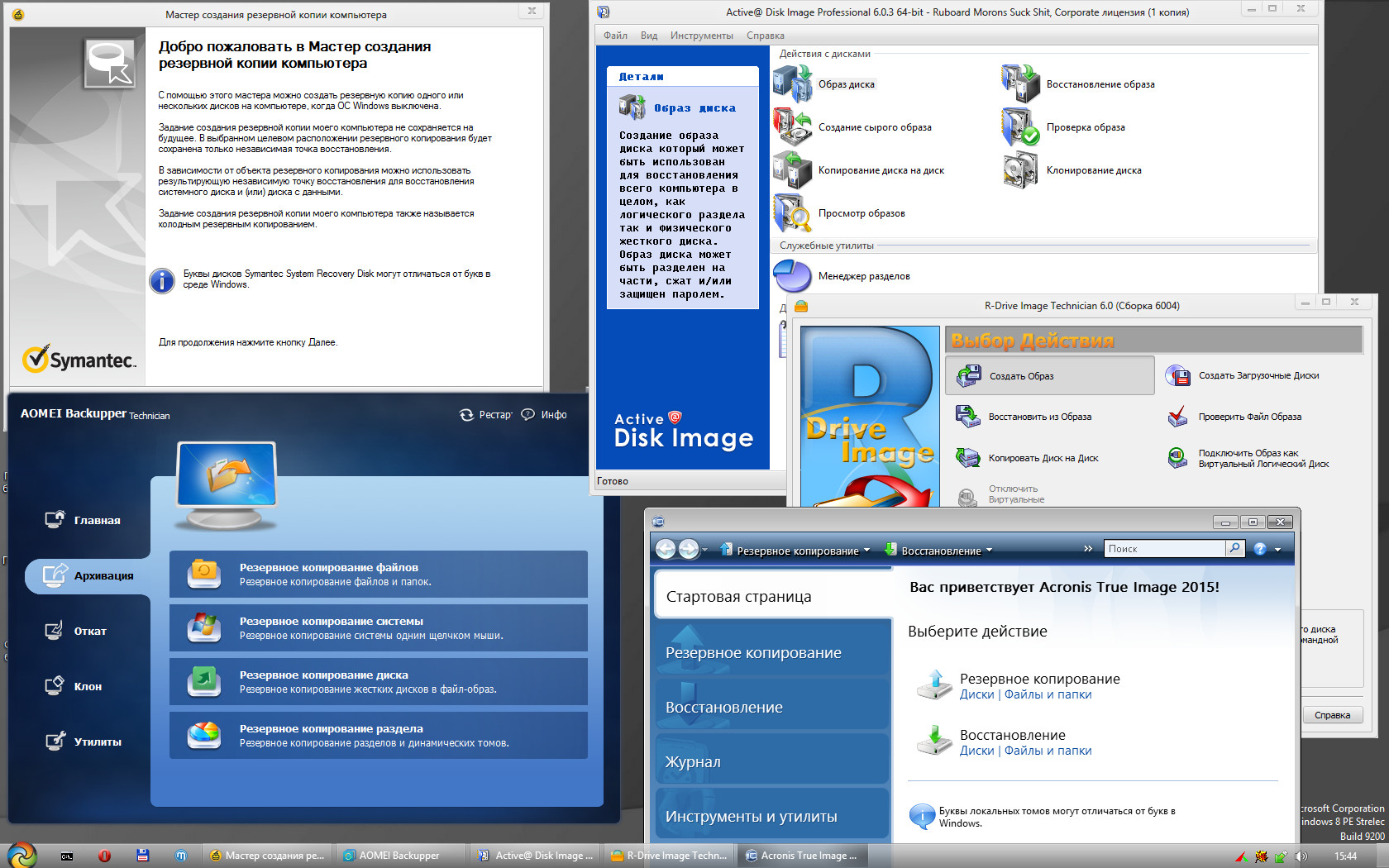
Task: Switch to Acronis True Image taskbar button
Action: coord(804,856)
